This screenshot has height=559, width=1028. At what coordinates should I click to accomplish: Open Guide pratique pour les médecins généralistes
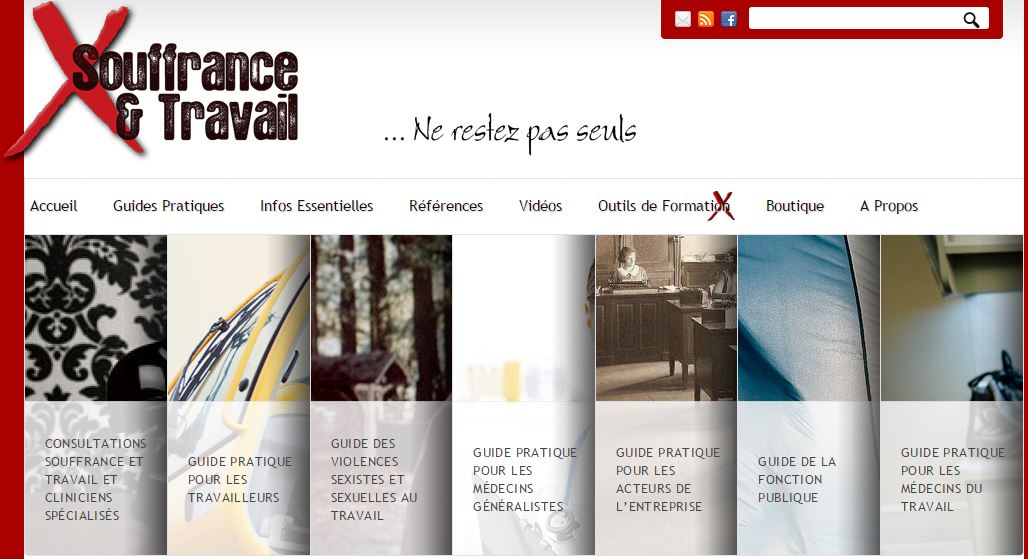click(x=524, y=479)
